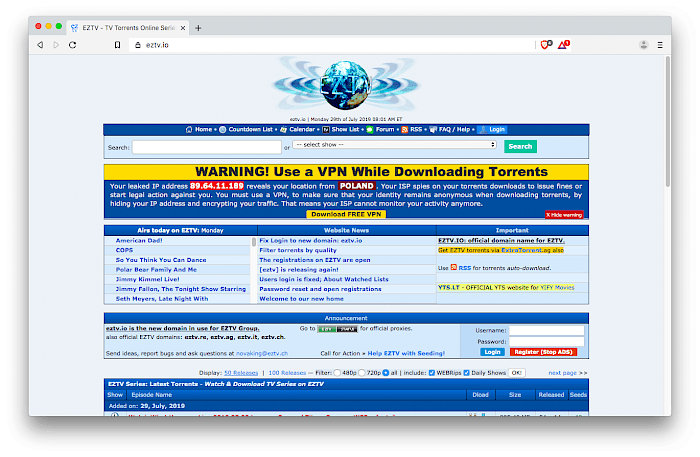Open the Show List menu item
The width and height of the screenshot is (700, 457).
pyautogui.click(x=345, y=129)
